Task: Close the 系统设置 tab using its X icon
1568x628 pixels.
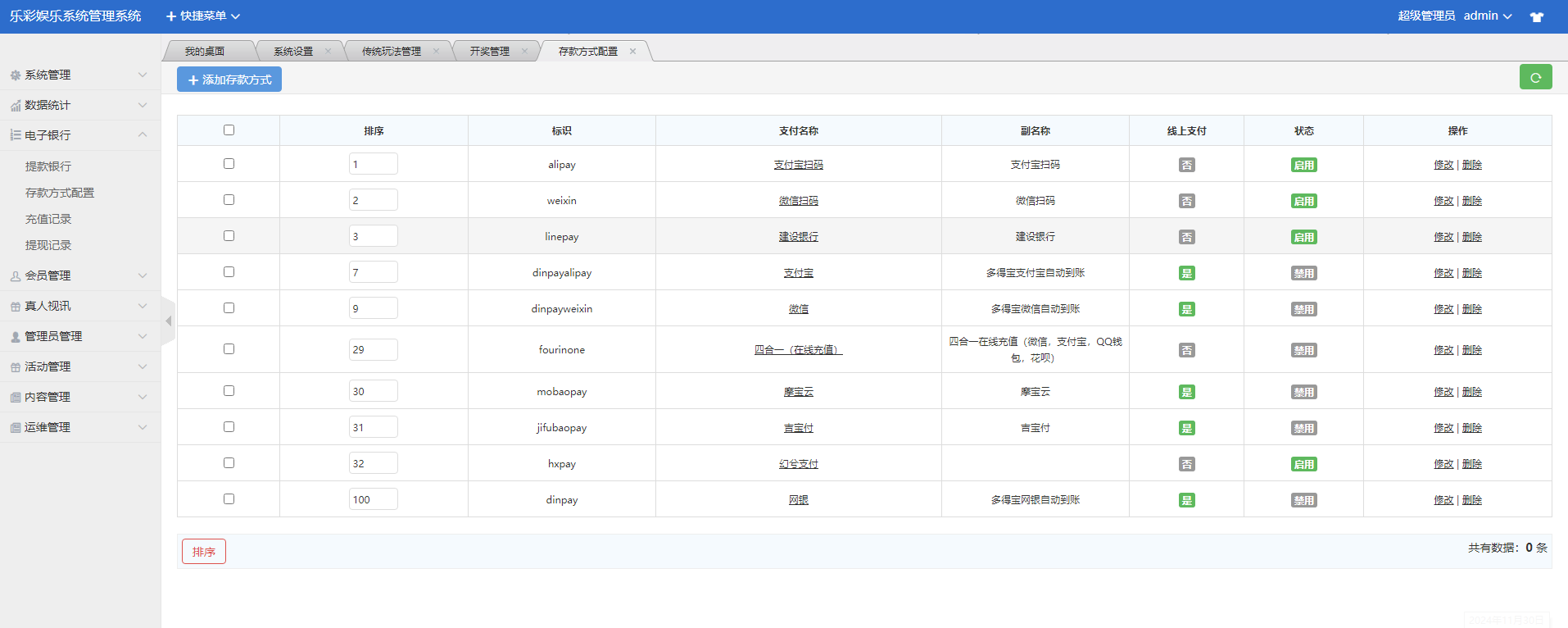Action: 328,51
